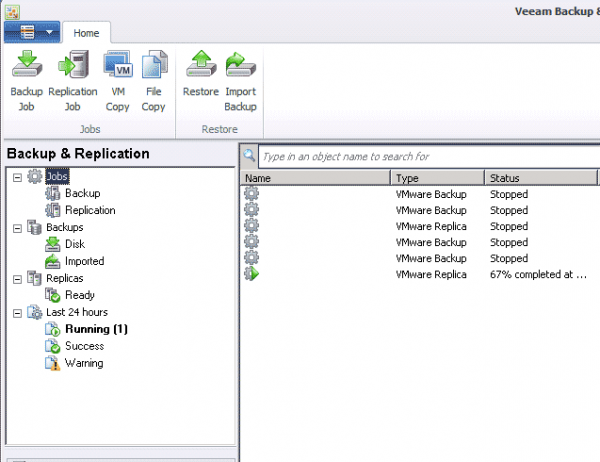Click the Replication node icon under Jobs
Screen dimensions: 600x462
point(53,210)
